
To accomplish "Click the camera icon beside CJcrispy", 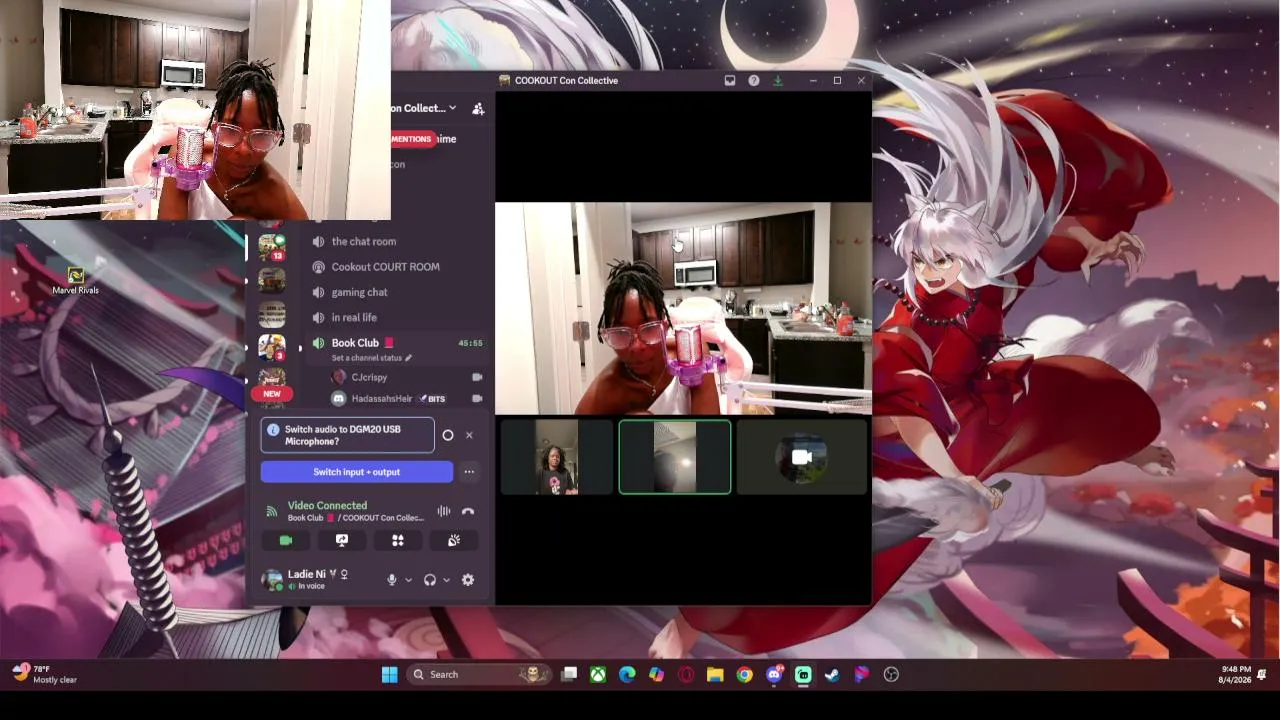I will (477, 377).
